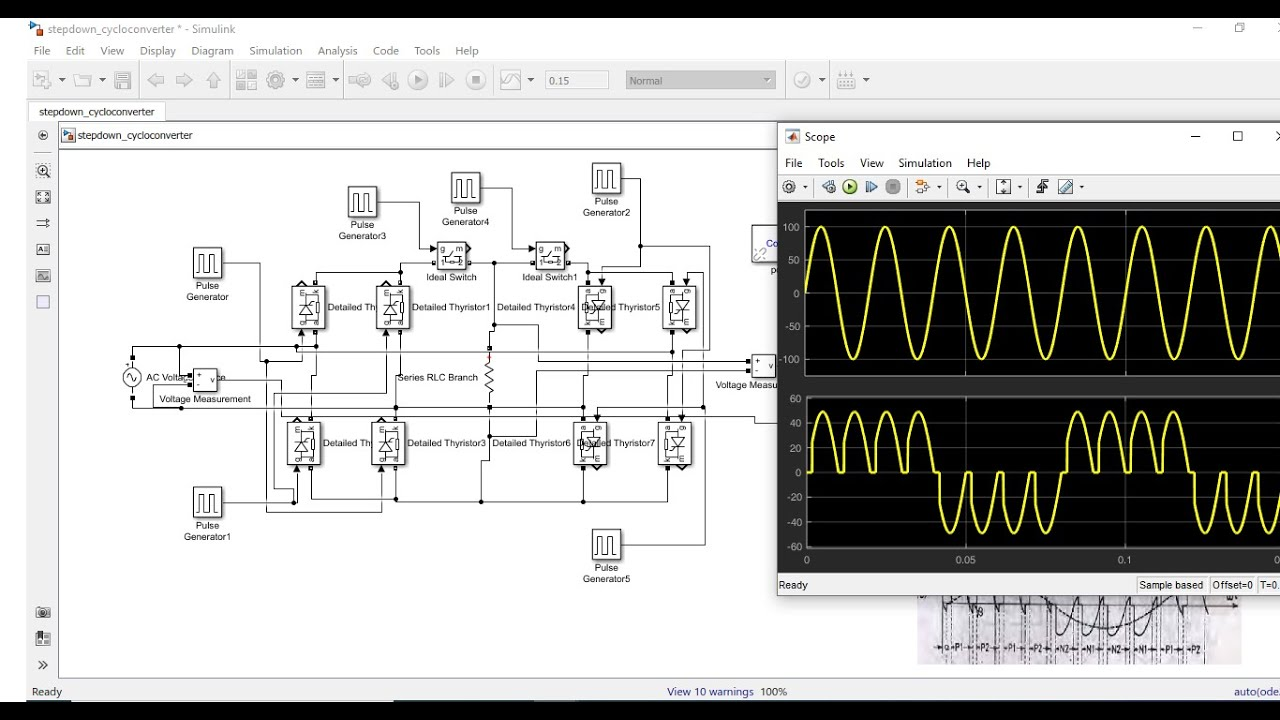Open Simulink Diagram menu
This screenshot has width=1280, height=720.
[x=212, y=51]
